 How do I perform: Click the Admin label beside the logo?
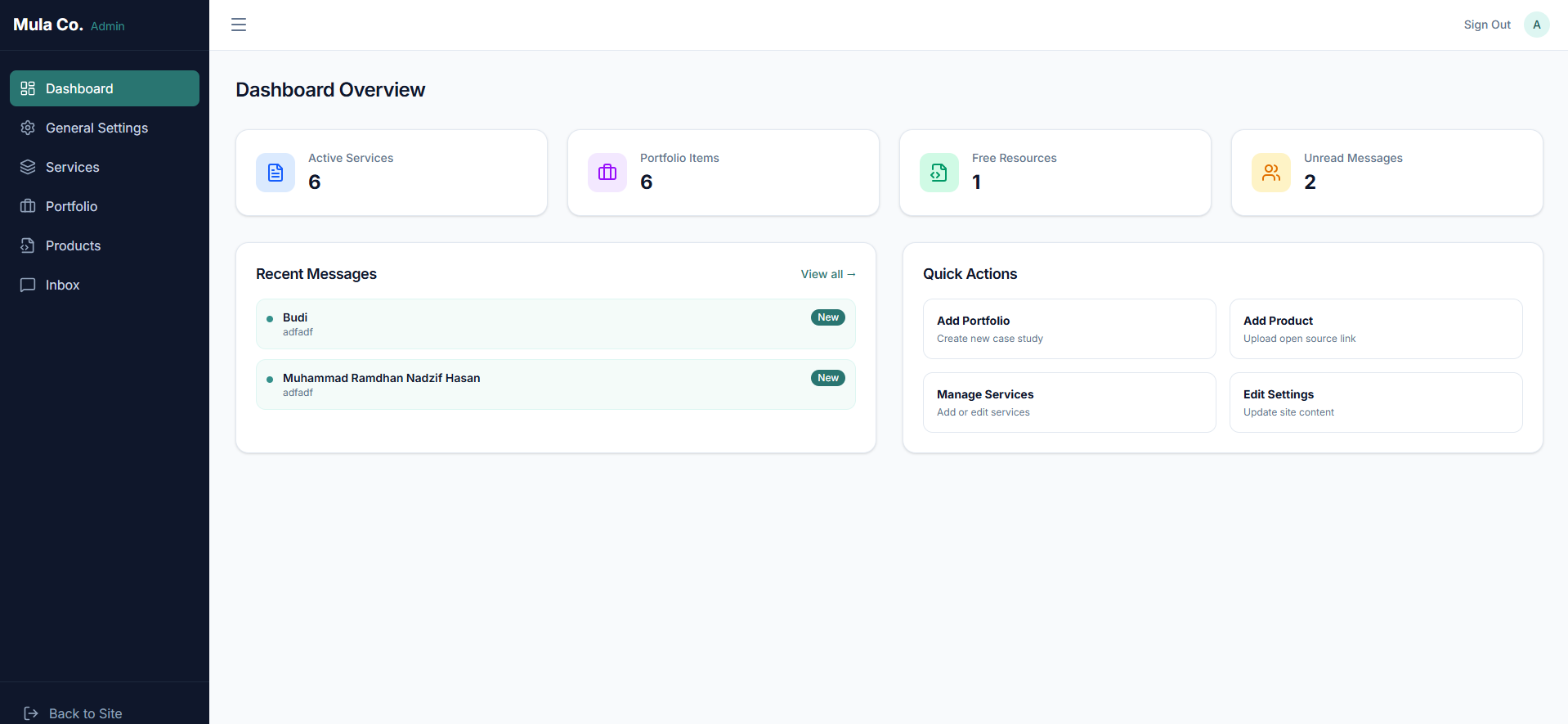108,26
